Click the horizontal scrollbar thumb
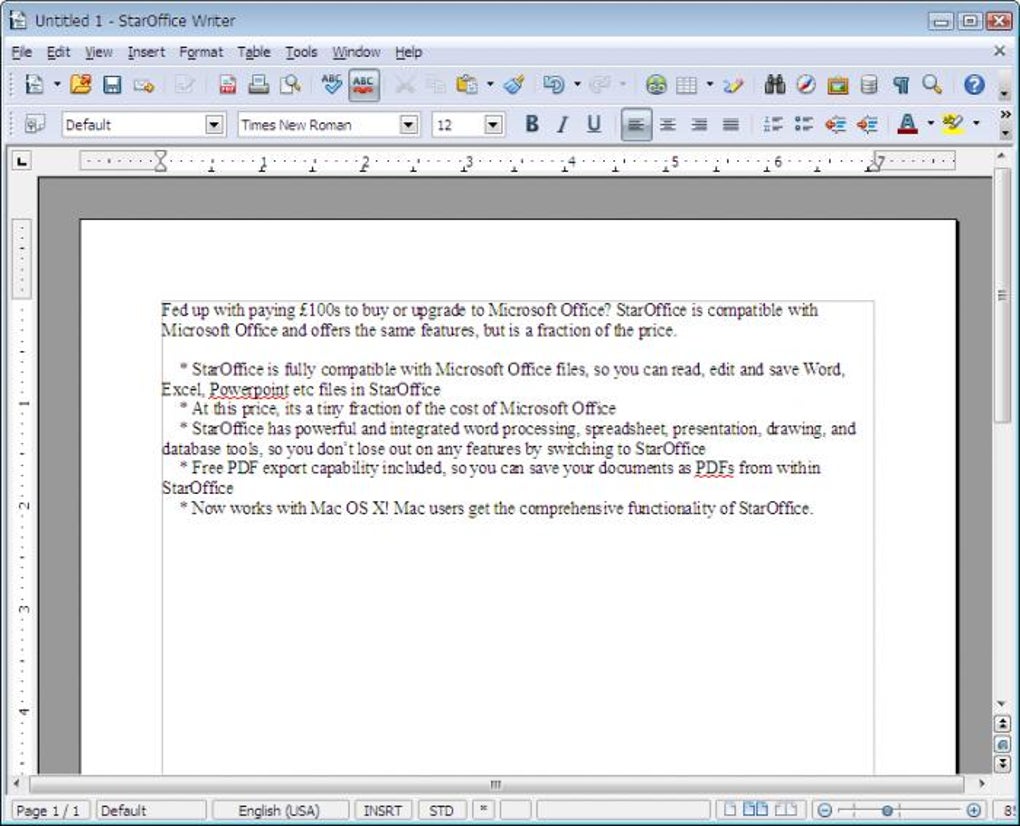The image size is (1020, 826). tap(496, 784)
